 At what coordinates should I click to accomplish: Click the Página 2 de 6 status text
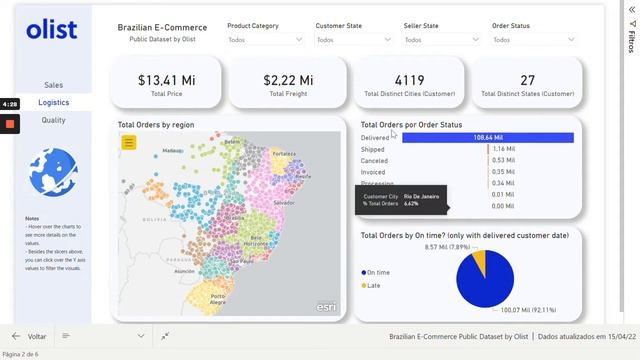(20, 354)
